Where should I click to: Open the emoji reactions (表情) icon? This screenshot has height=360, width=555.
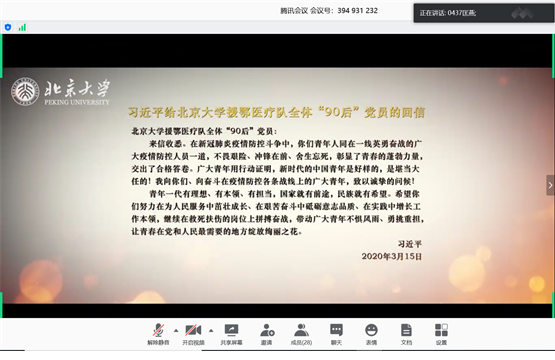371,335
